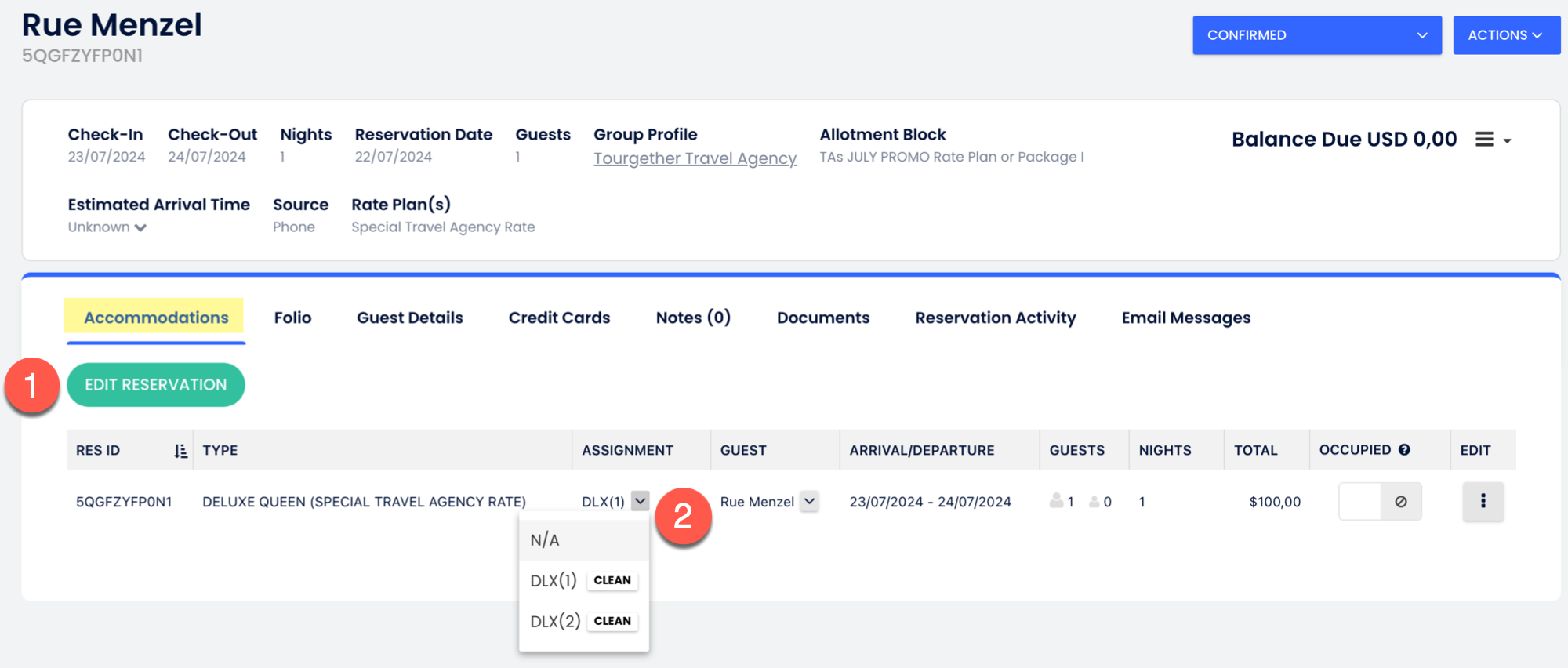Screen dimensions: 1568x668
Task: Go to the Reservation Activity tab
Action: click(995, 318)
